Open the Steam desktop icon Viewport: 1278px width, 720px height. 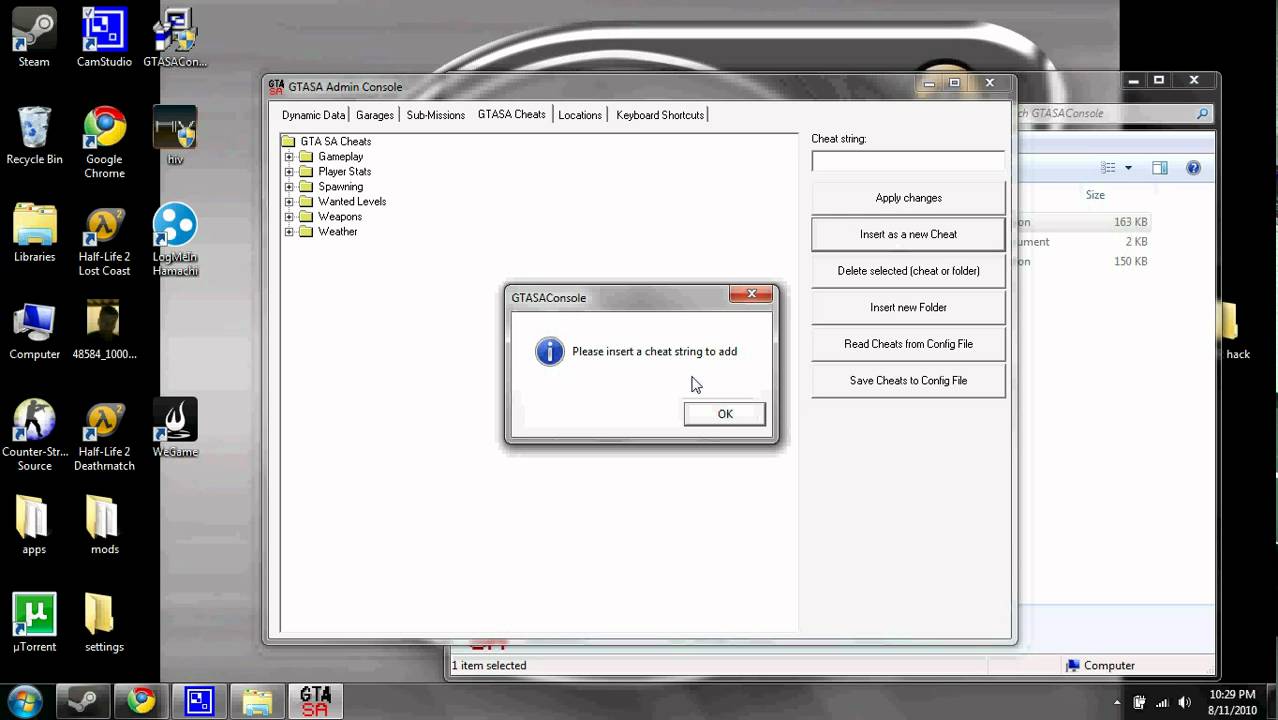point(34,38)
